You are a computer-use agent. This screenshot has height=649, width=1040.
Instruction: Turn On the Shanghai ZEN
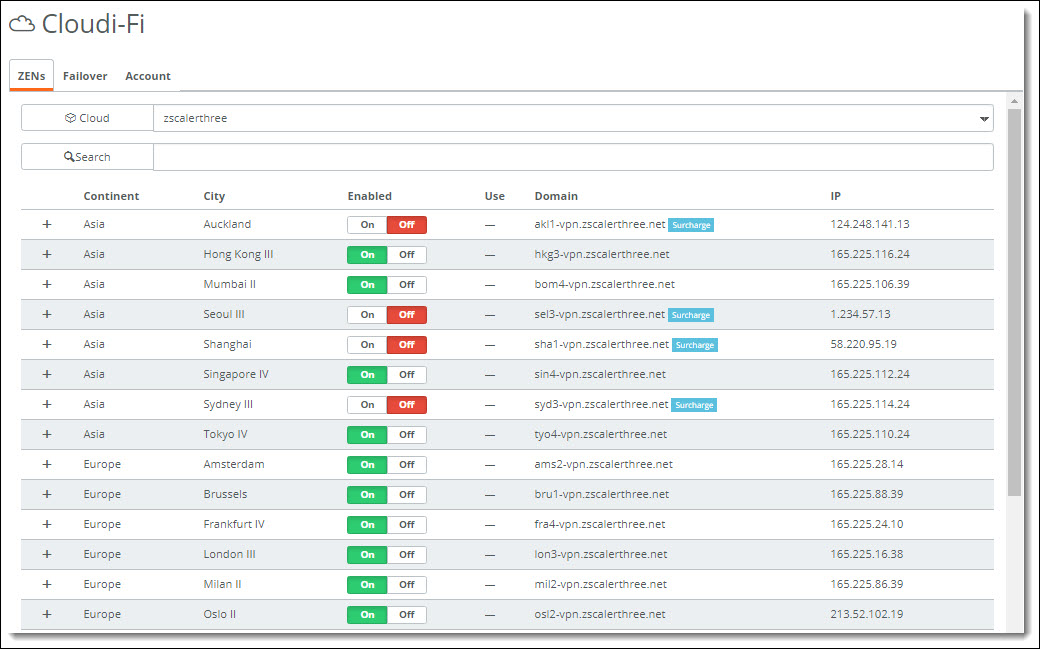(367, 345)
